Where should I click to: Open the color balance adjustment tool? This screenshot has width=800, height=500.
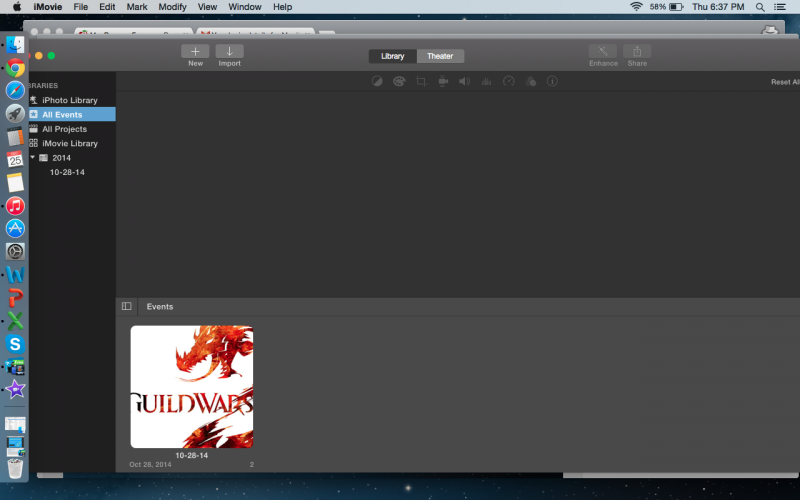[377, 81]
